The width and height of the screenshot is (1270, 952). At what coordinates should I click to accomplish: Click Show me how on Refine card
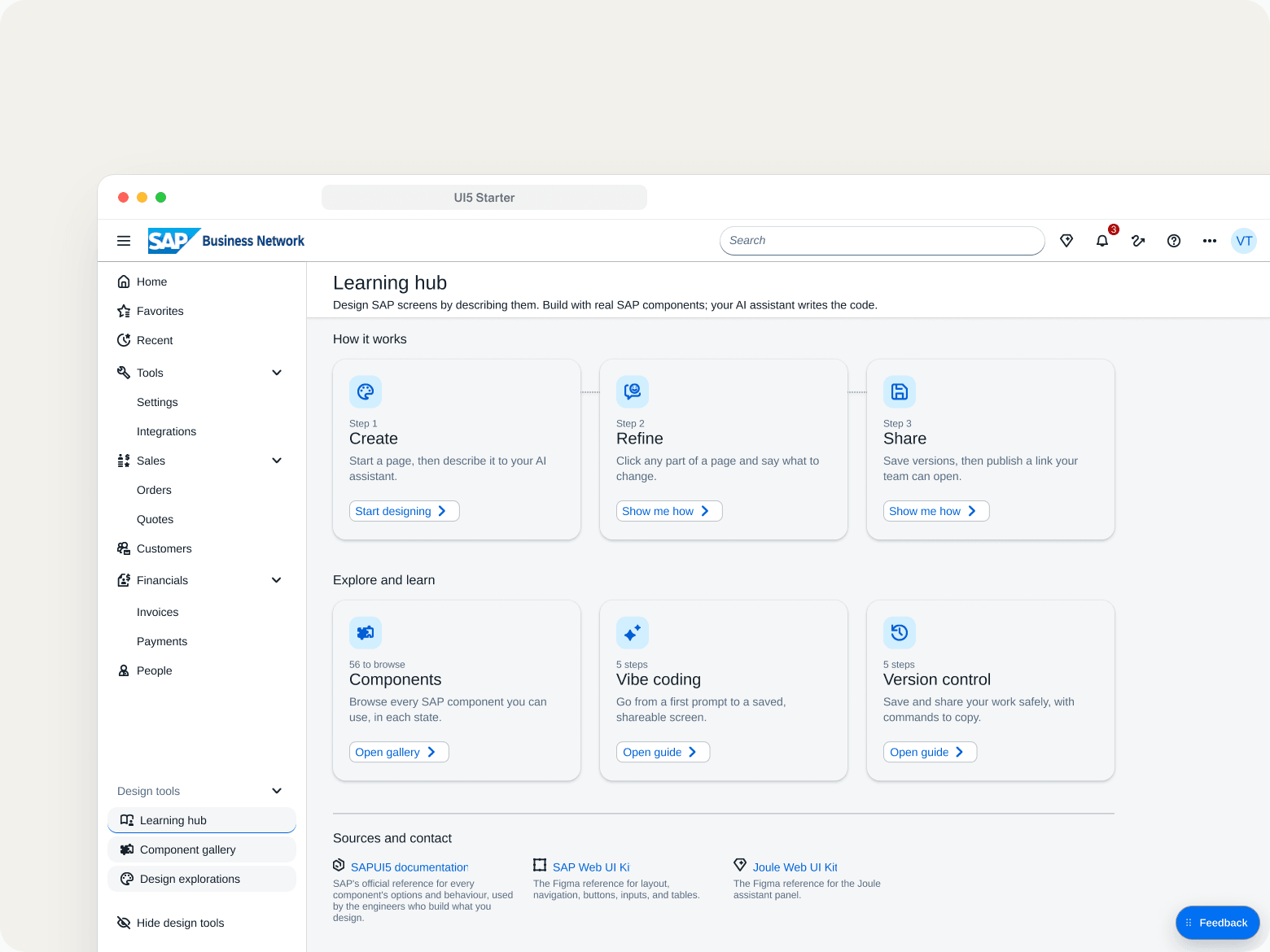coord(669,511)
